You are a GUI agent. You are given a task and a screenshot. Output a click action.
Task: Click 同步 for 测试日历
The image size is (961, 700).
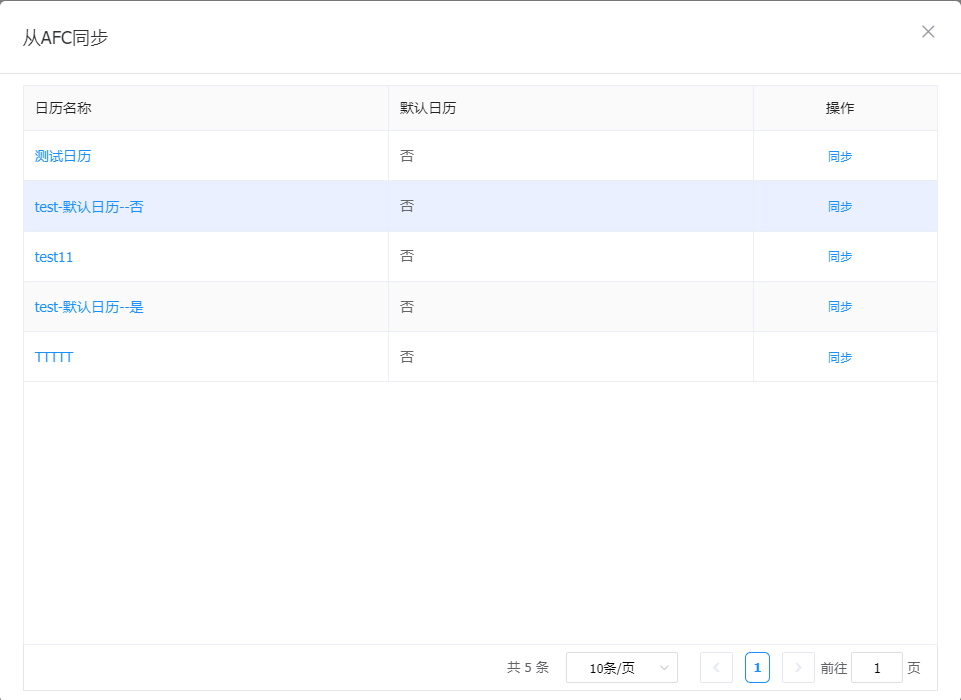click(x=840, y=157)
